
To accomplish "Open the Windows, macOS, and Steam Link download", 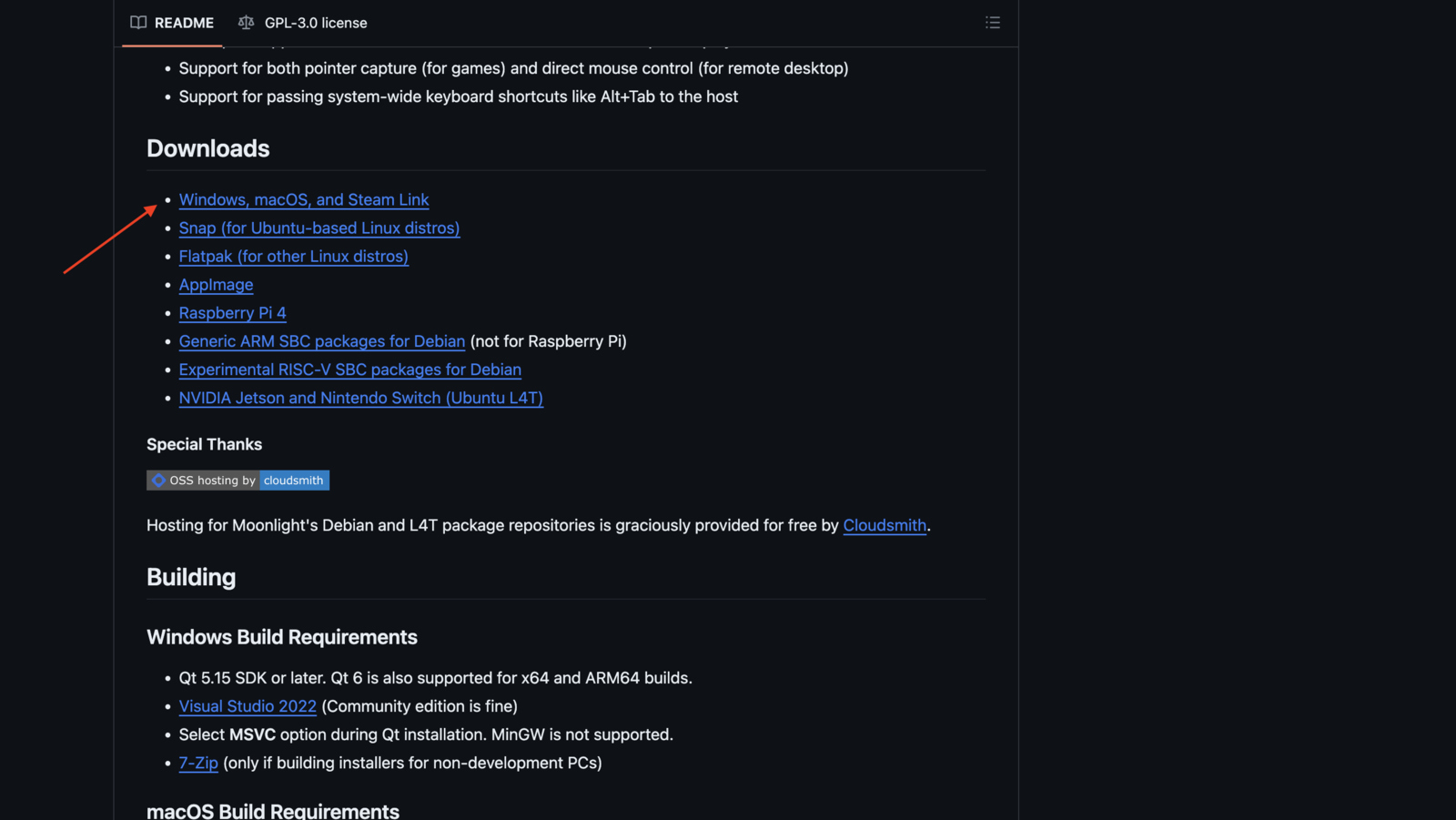I will [x=303, y=199].
